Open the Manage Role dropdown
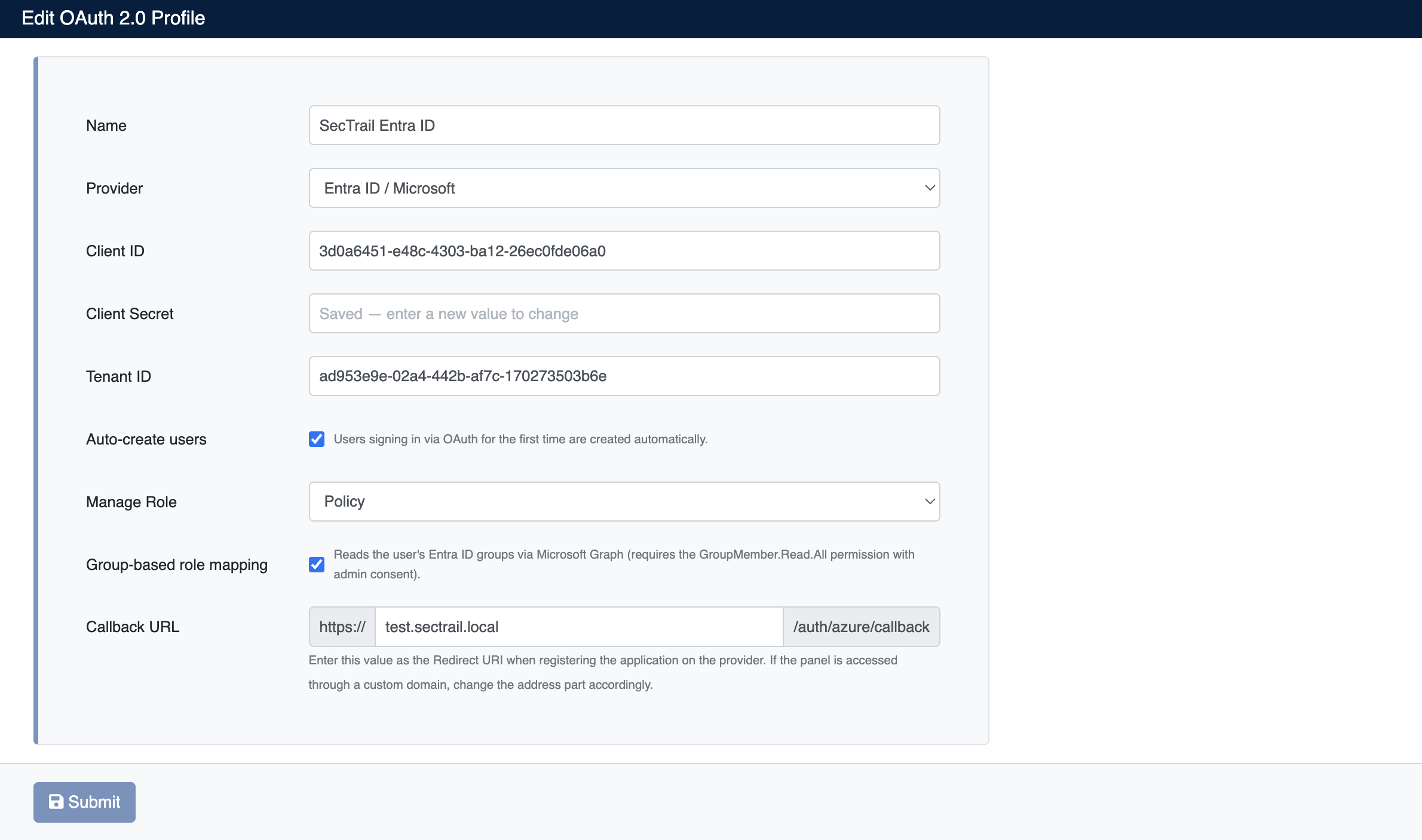 624,502
